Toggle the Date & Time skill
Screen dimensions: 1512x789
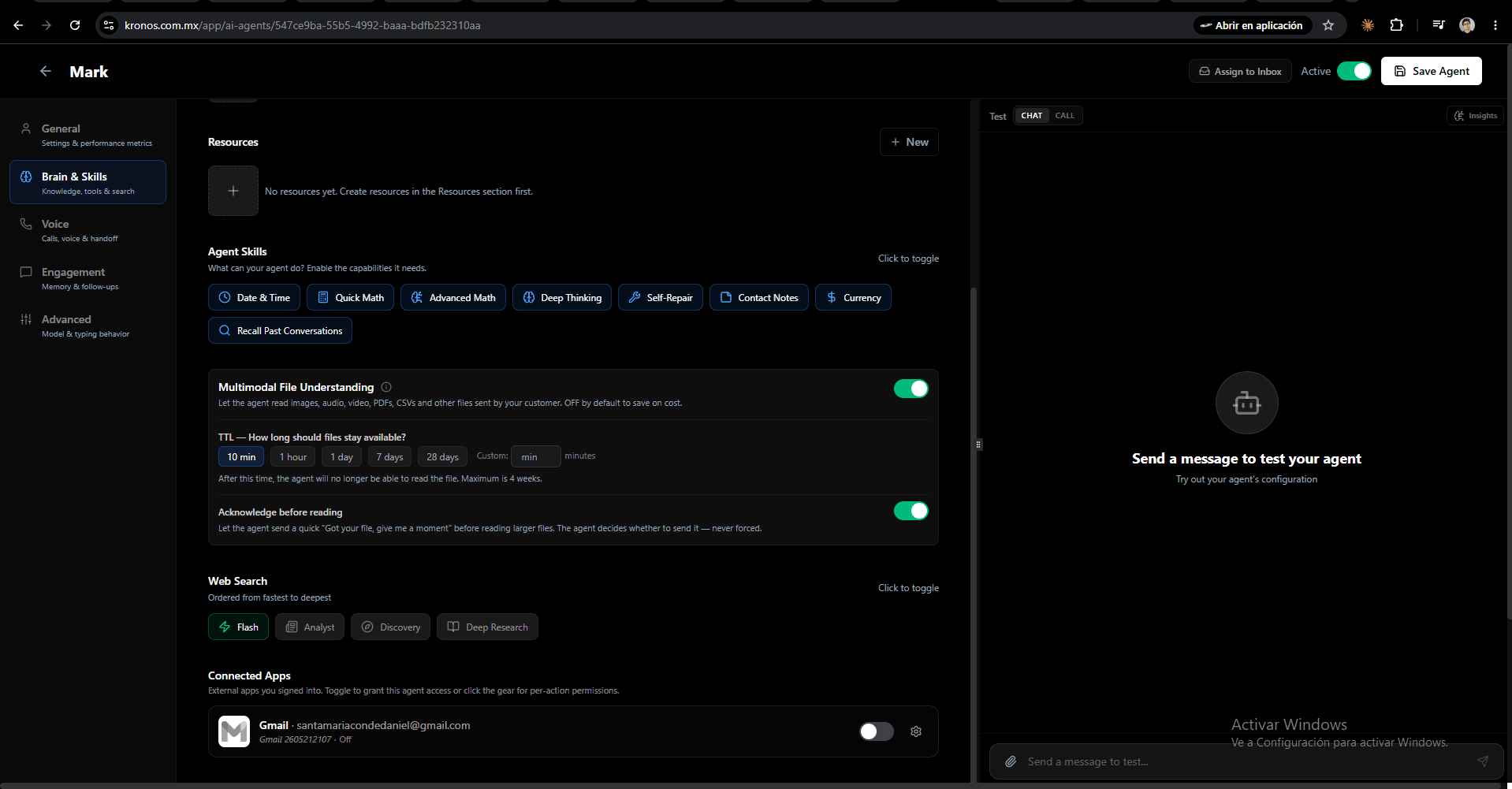254,297
